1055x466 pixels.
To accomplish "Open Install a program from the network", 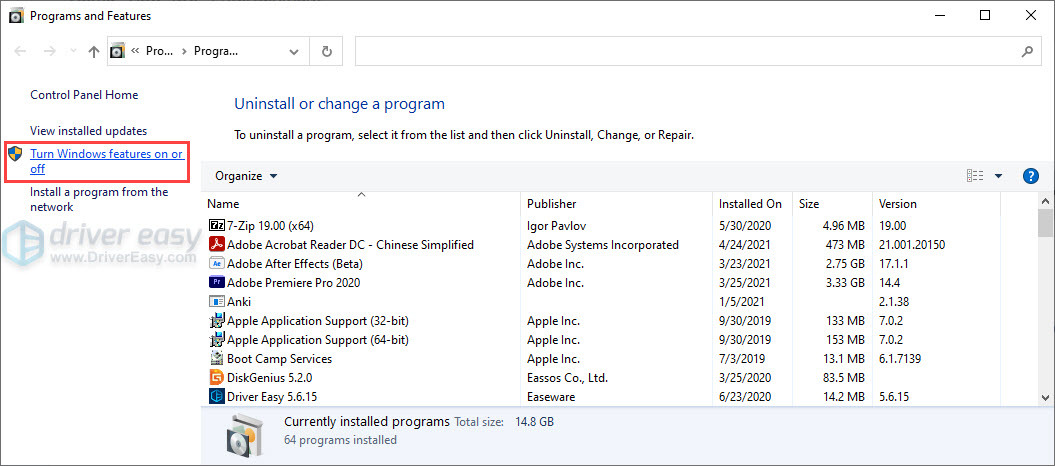I will pos(99,199).
